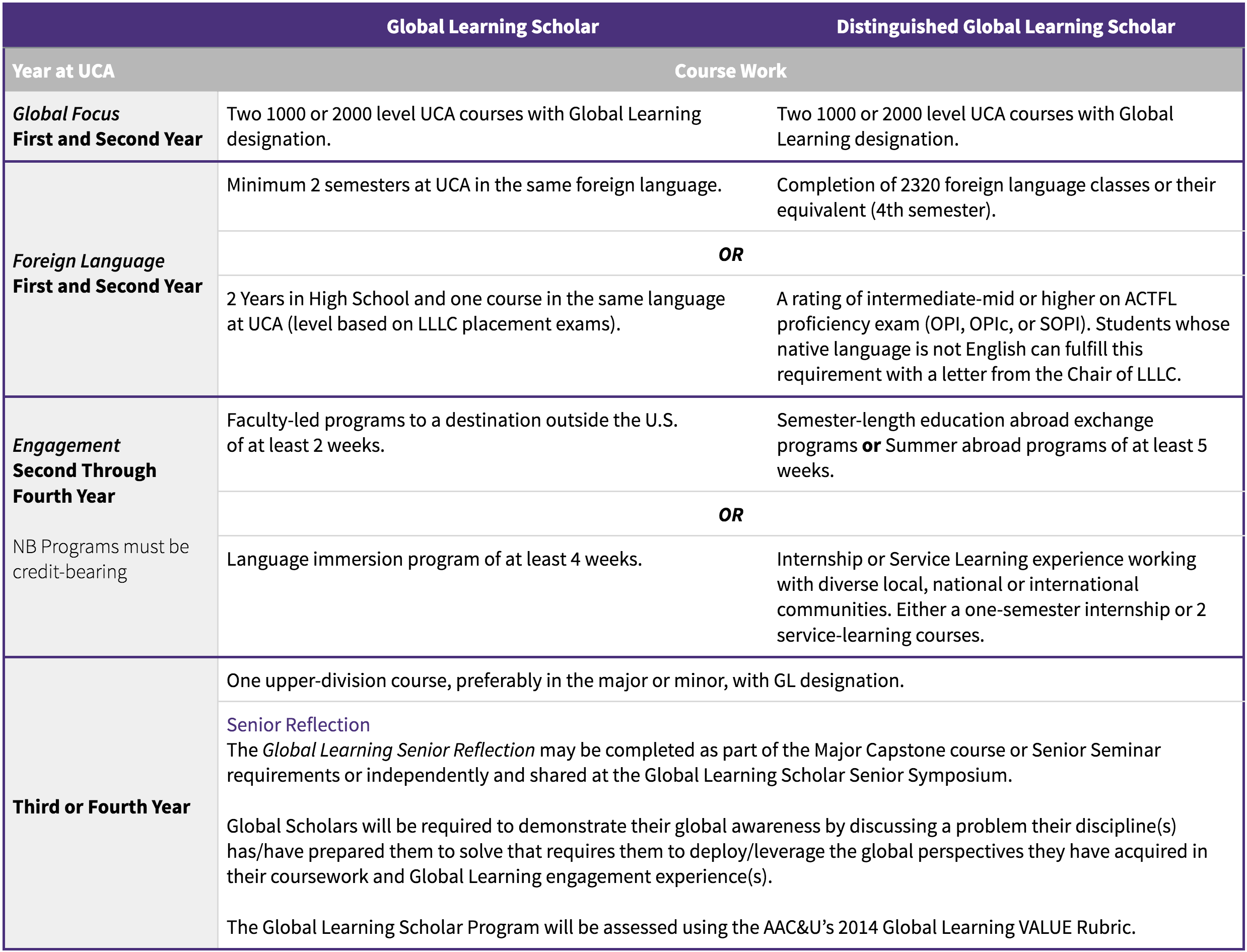
Task: Click the Global Focus row label
Action: tap(108, 126)
